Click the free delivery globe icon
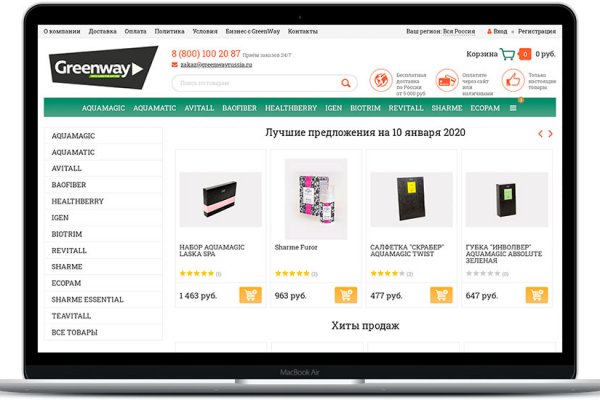This screenshot has width=600, height=400. coord(381,80)
